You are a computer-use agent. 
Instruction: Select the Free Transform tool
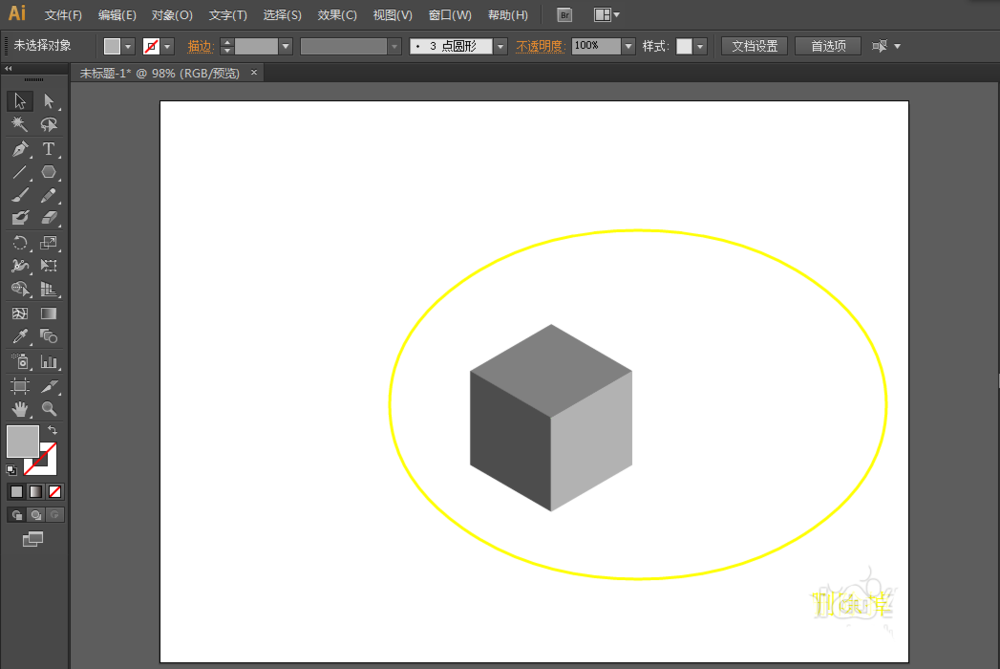[x=48, y=265]
